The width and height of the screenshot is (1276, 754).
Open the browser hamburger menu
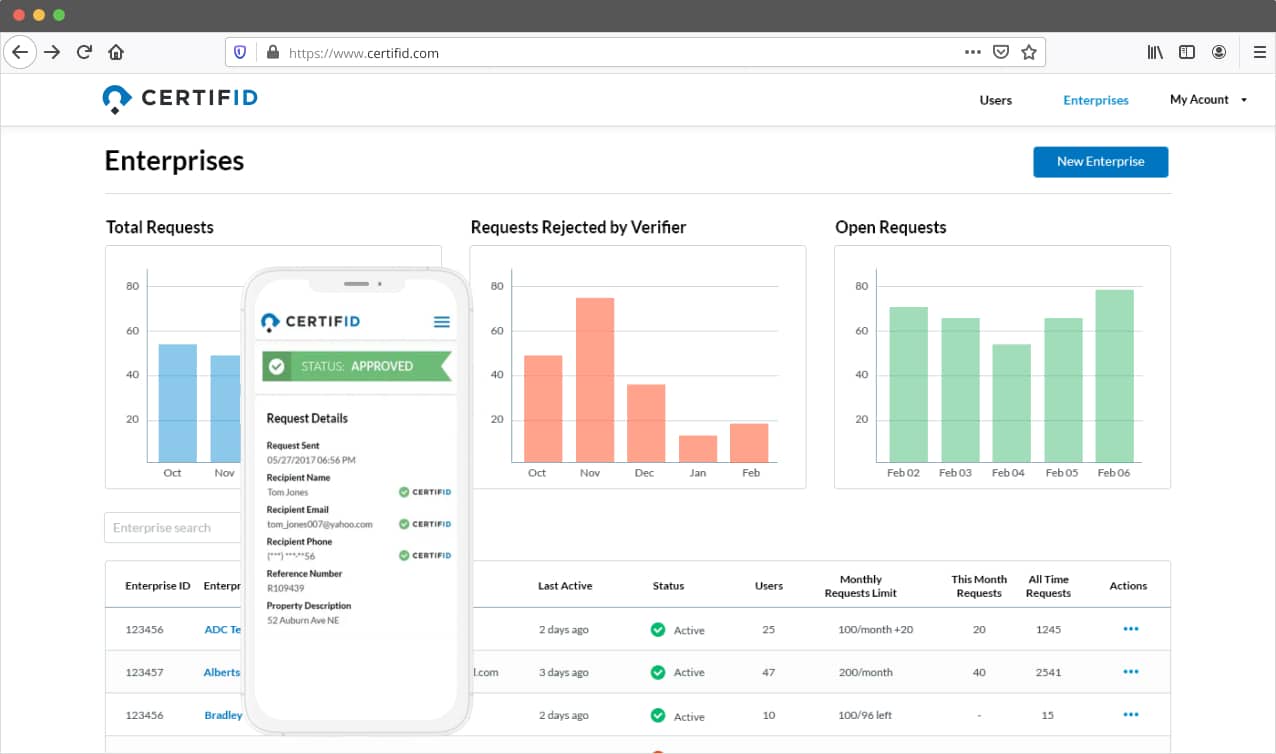click(x=1260, y=52)
